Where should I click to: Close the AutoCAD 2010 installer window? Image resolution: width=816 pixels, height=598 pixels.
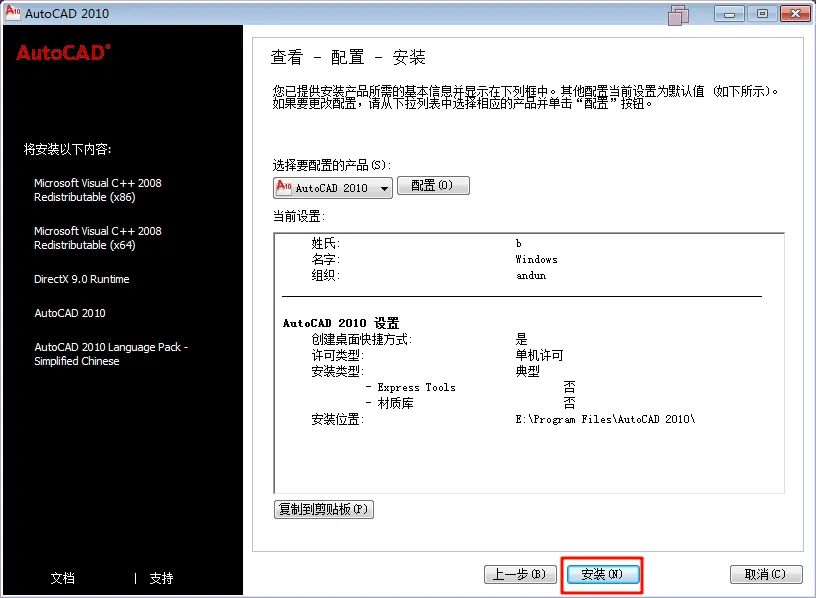pyautogui.click(x=795, y=14)
